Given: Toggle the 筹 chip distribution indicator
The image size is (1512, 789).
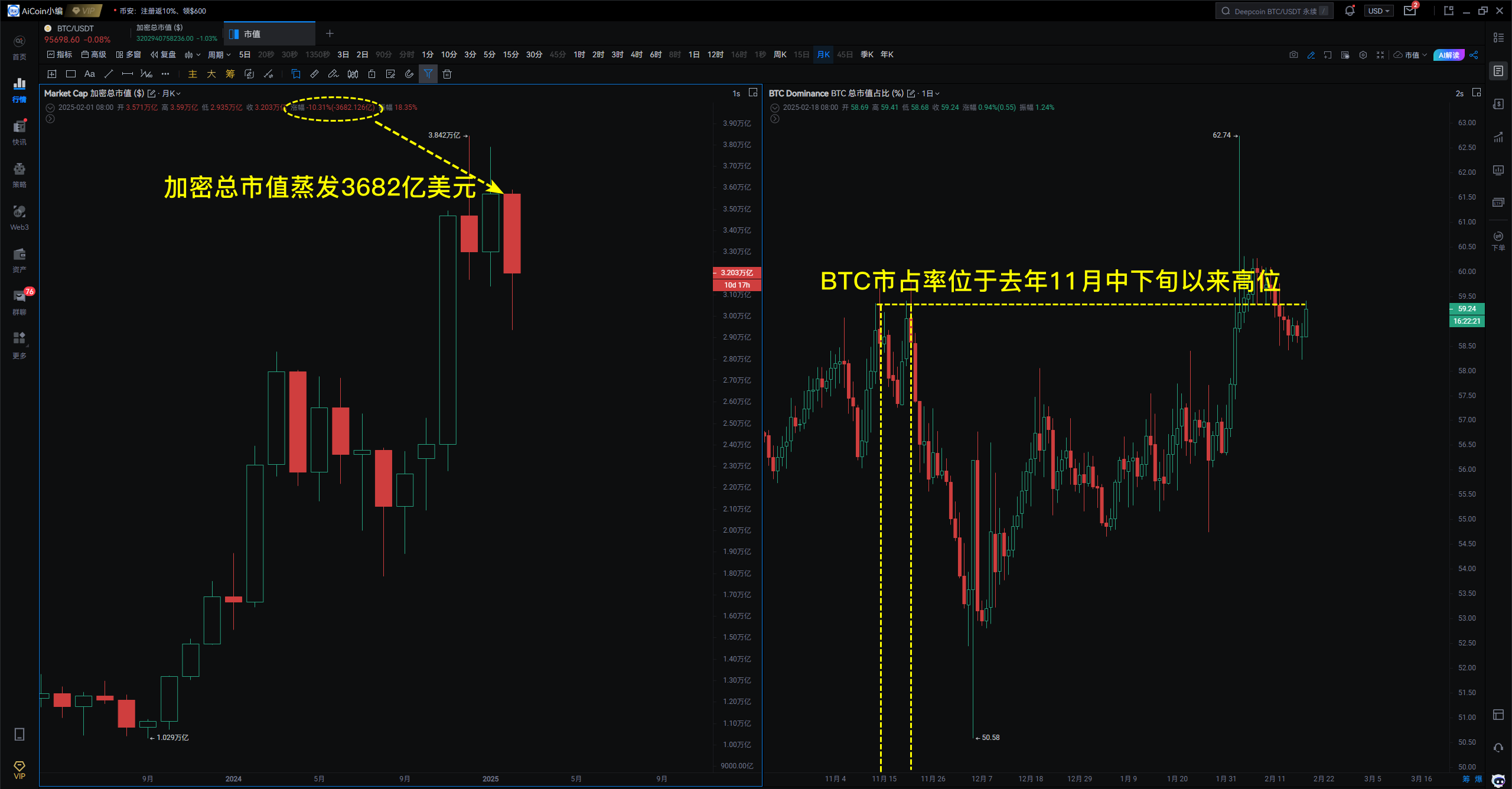Looking at the screenshot, I should click(x=230, y=74).
